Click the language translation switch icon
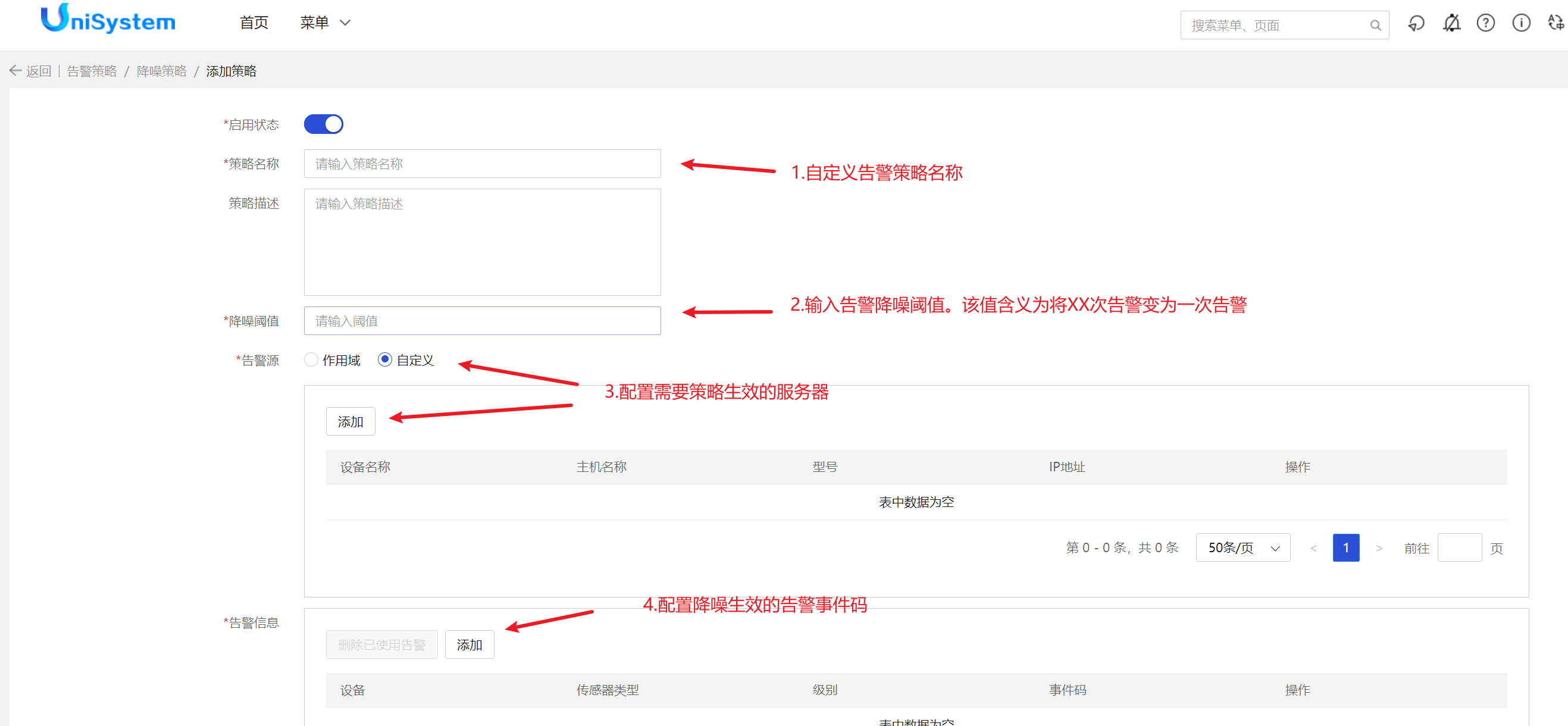 click(x=1556, y=24)
